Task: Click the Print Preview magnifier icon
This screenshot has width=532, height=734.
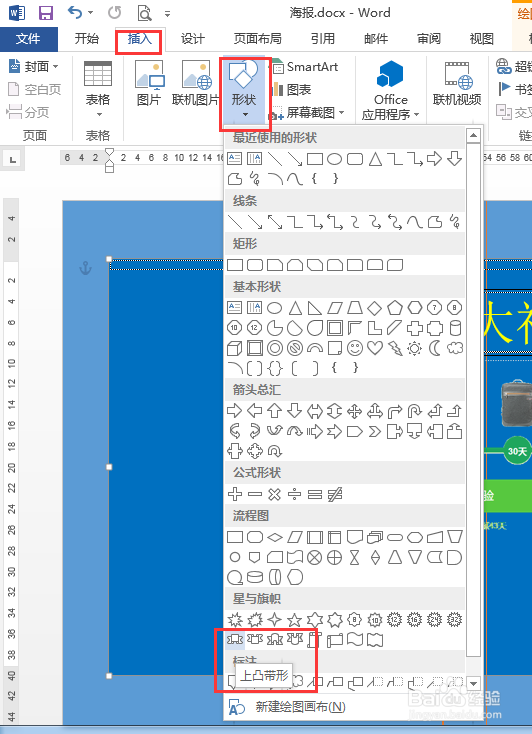Action: tap(145, 13)
